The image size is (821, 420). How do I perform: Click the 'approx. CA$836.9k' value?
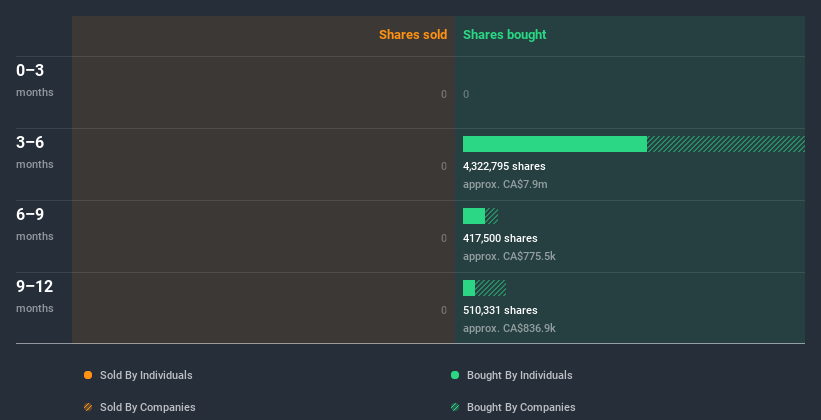[509, 329]
